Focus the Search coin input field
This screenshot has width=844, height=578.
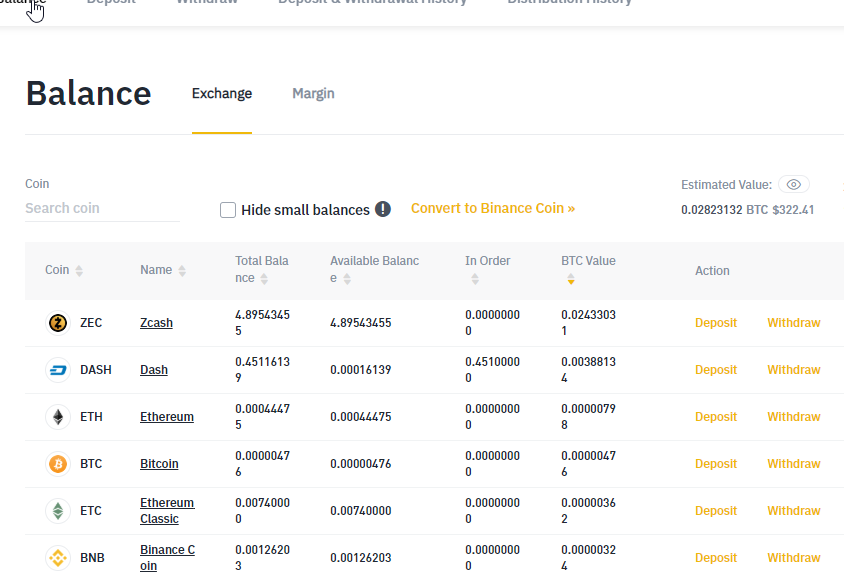[100, 208]
